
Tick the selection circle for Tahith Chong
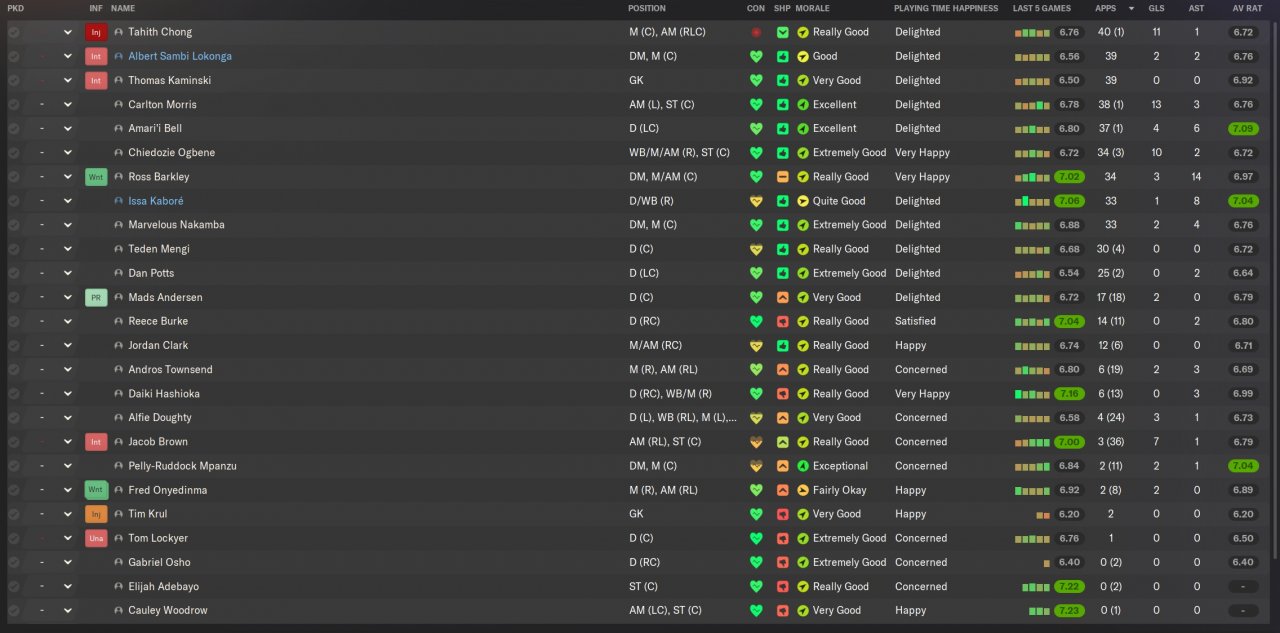tap(14, 32)
